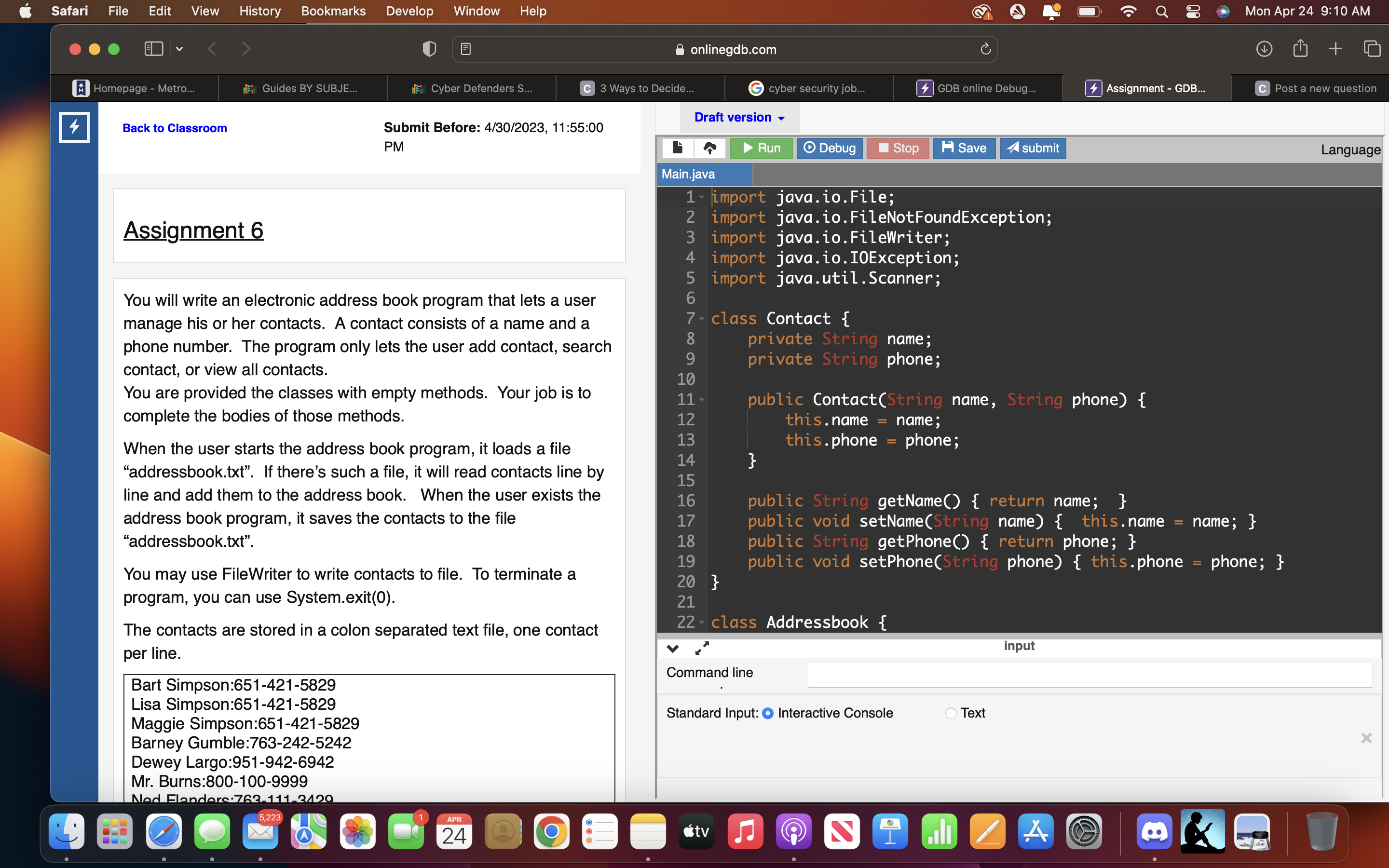Follow the Back to Classroom link
Image resolution: width=1389 pixels, height=868 pixels.
[x=175, y=127]
